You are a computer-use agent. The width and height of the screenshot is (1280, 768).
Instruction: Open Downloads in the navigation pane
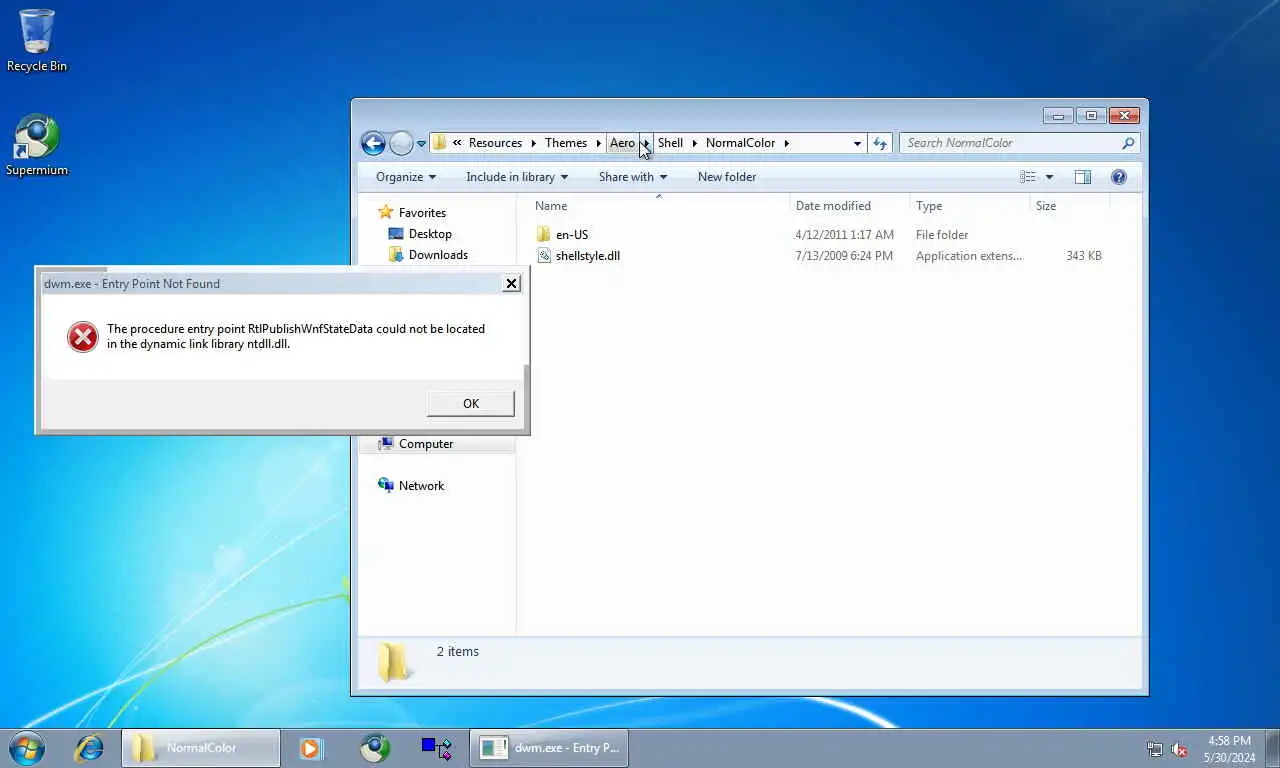point(438,255)
